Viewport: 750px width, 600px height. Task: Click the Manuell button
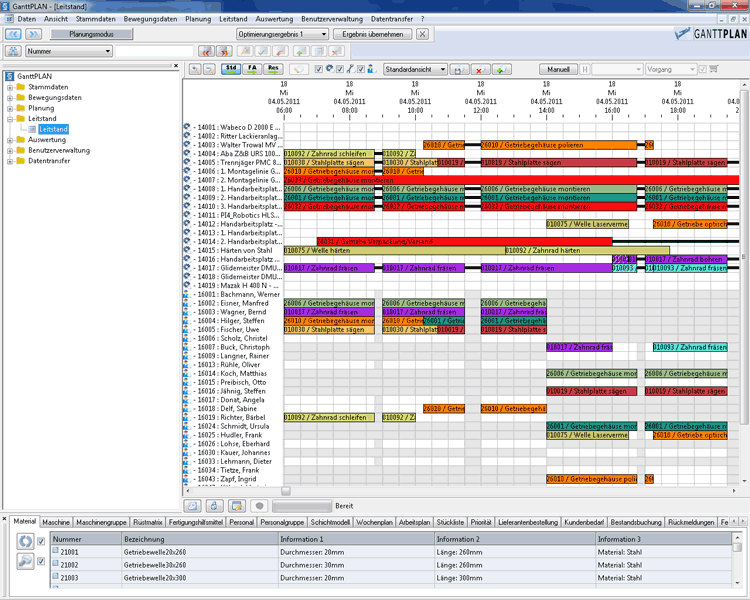[558, 69]
